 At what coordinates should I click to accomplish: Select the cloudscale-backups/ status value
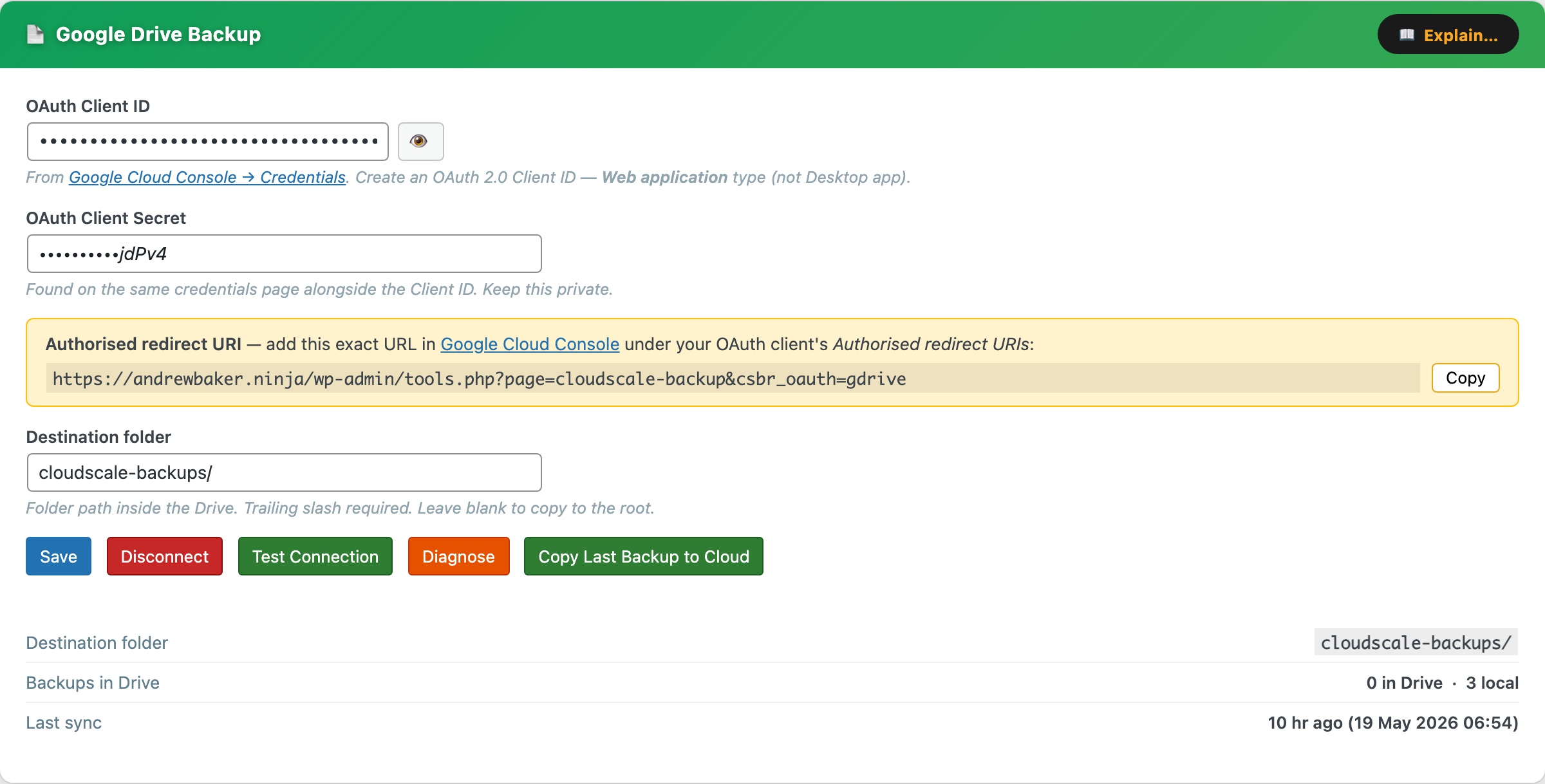[x=1416, y=642]
